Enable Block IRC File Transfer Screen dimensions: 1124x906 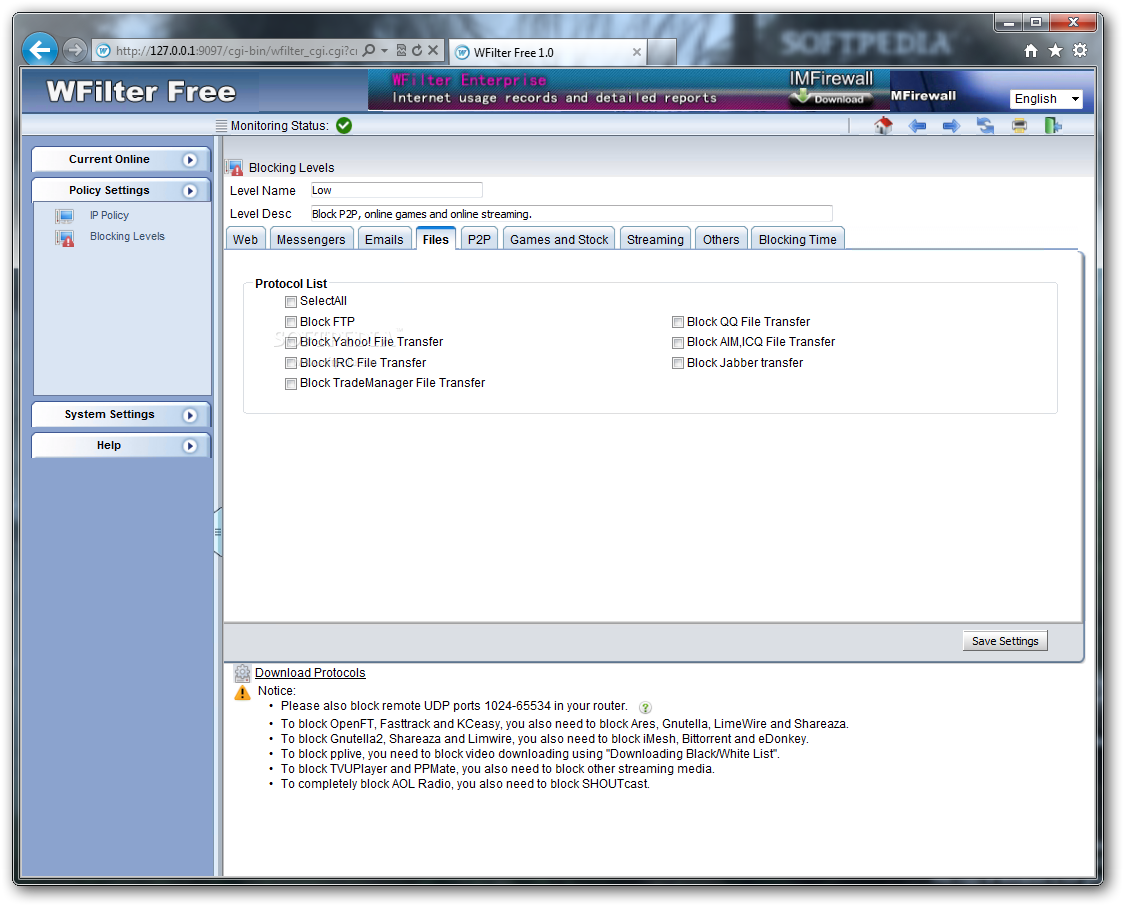pos(291,363)
